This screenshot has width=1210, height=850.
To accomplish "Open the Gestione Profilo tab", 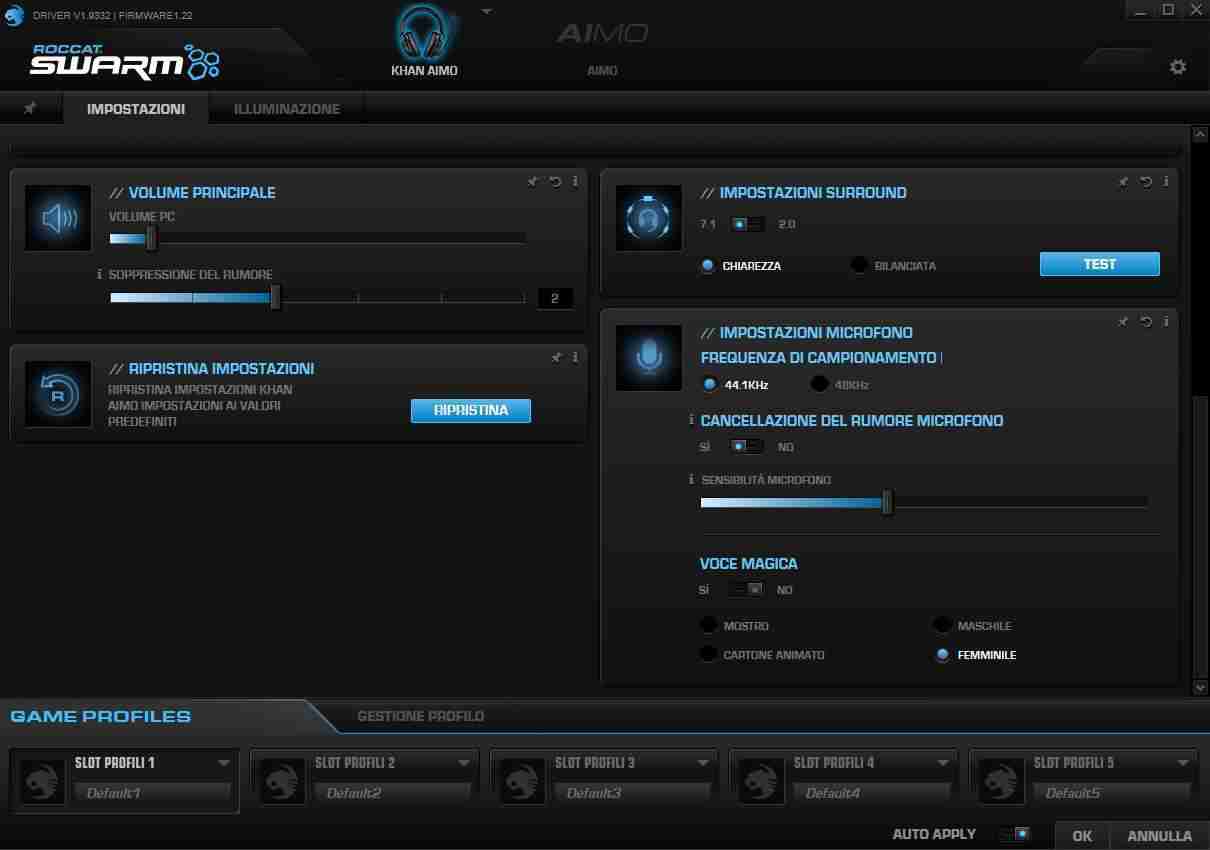I will (x=421, y=716).
